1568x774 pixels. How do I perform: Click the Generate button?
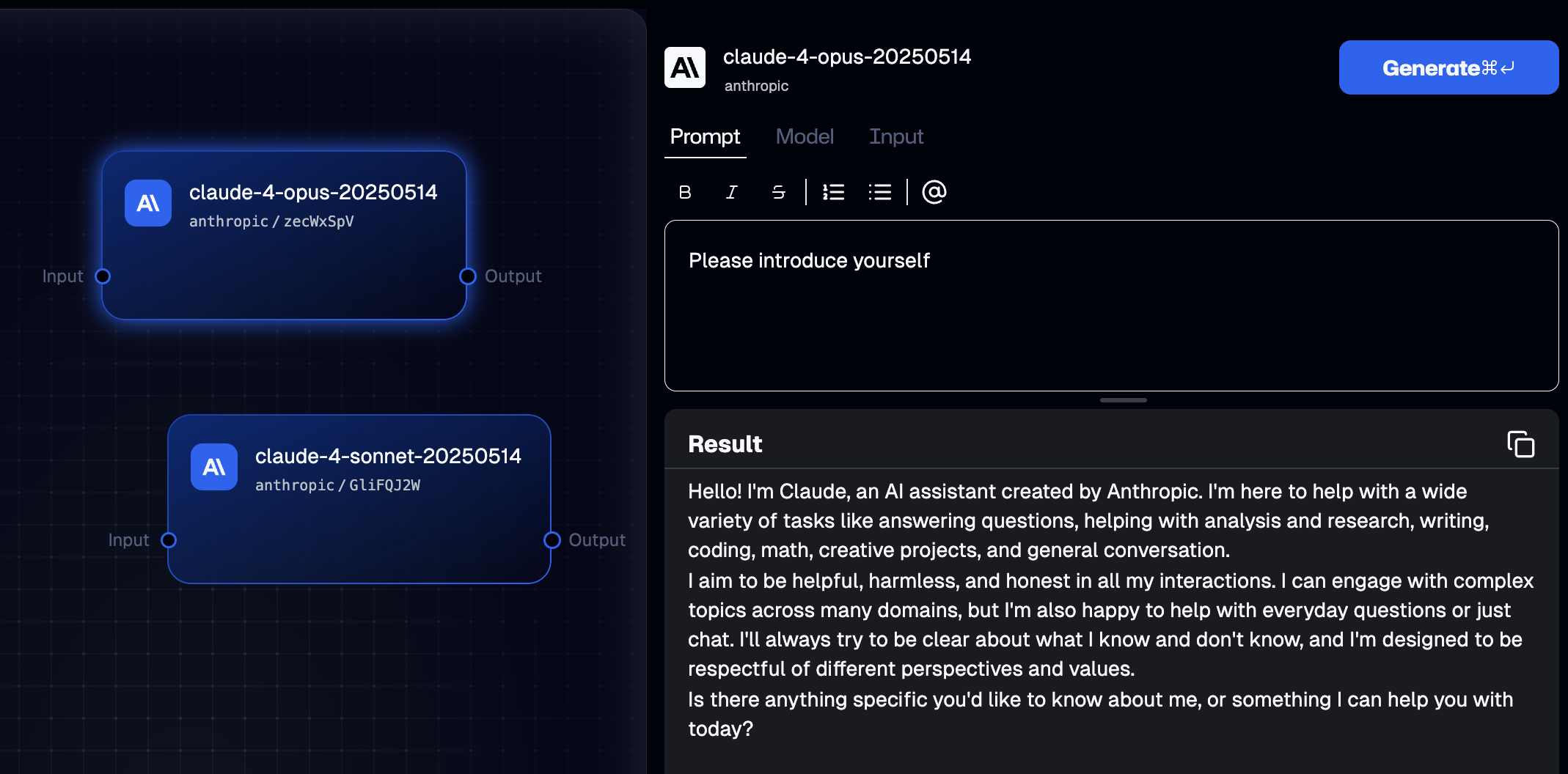[x=1448, y=67]
